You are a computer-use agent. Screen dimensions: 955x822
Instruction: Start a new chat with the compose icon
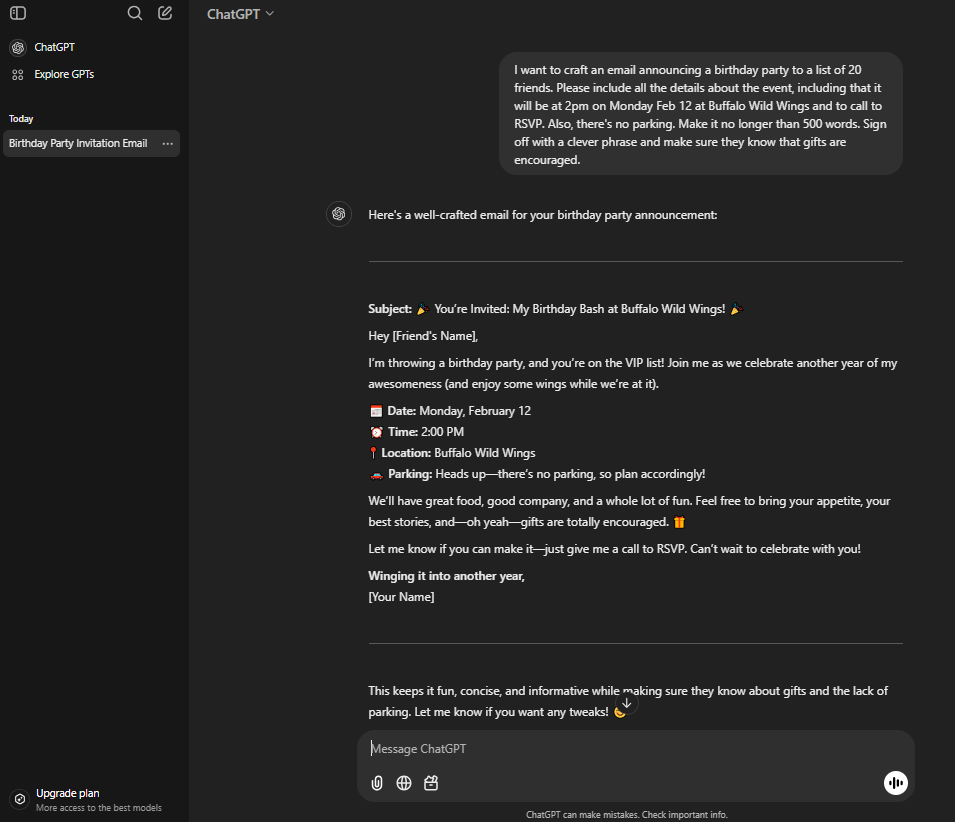(164, 13)
